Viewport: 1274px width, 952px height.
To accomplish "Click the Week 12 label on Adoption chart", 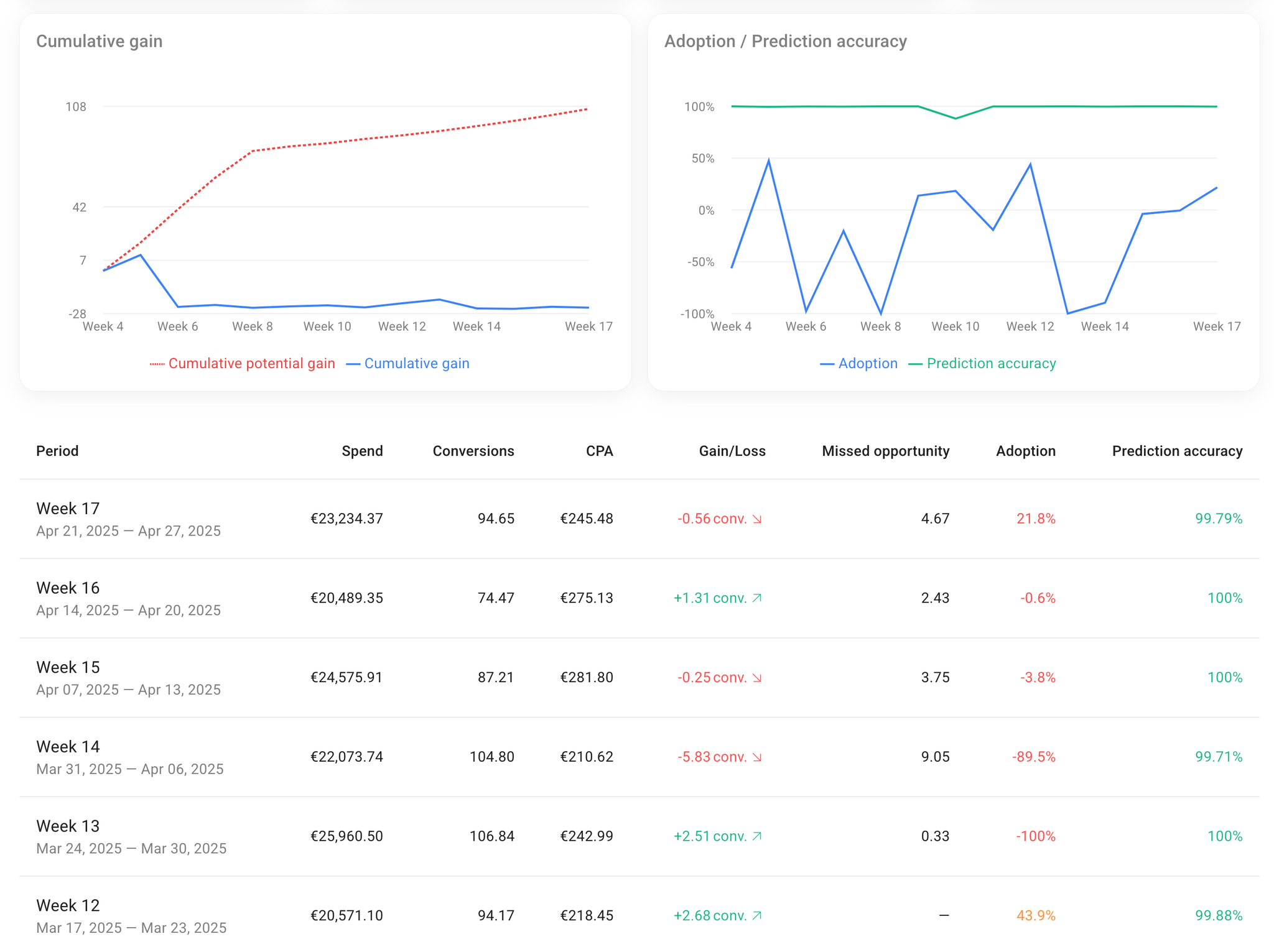I will point(1030,326).
